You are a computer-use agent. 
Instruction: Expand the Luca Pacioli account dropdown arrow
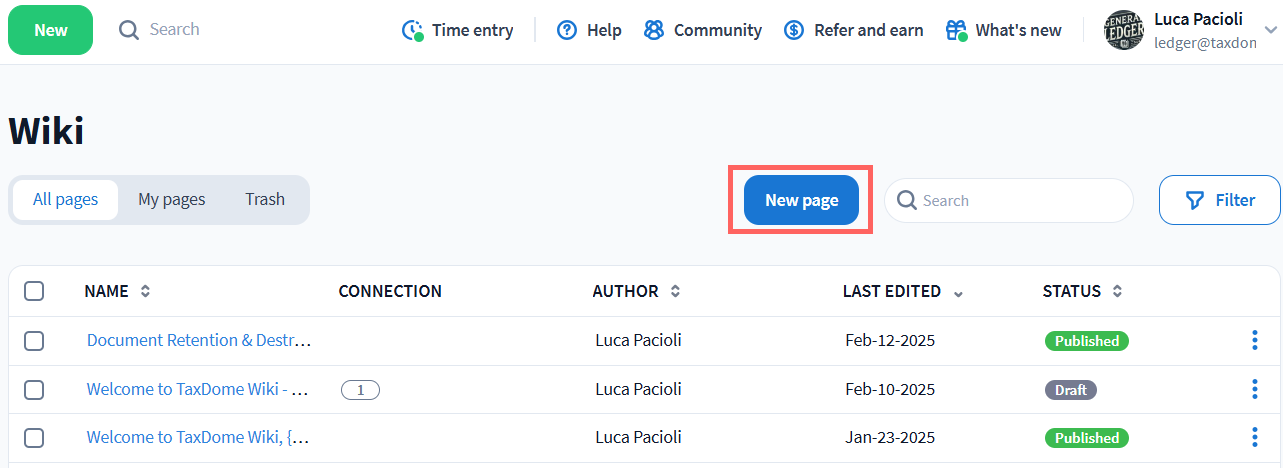pyautogui.click(x=1271, y=30)
